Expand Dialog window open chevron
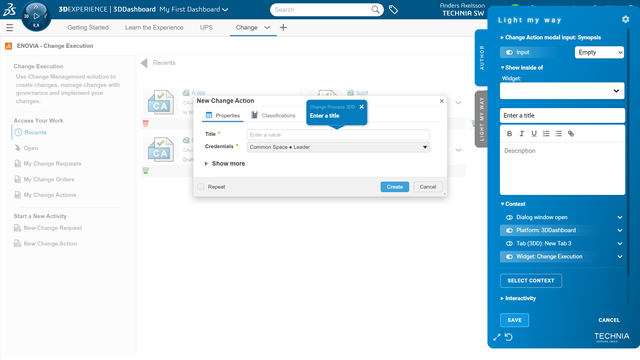This screenshot has width=640, height=360. (620, 217)
